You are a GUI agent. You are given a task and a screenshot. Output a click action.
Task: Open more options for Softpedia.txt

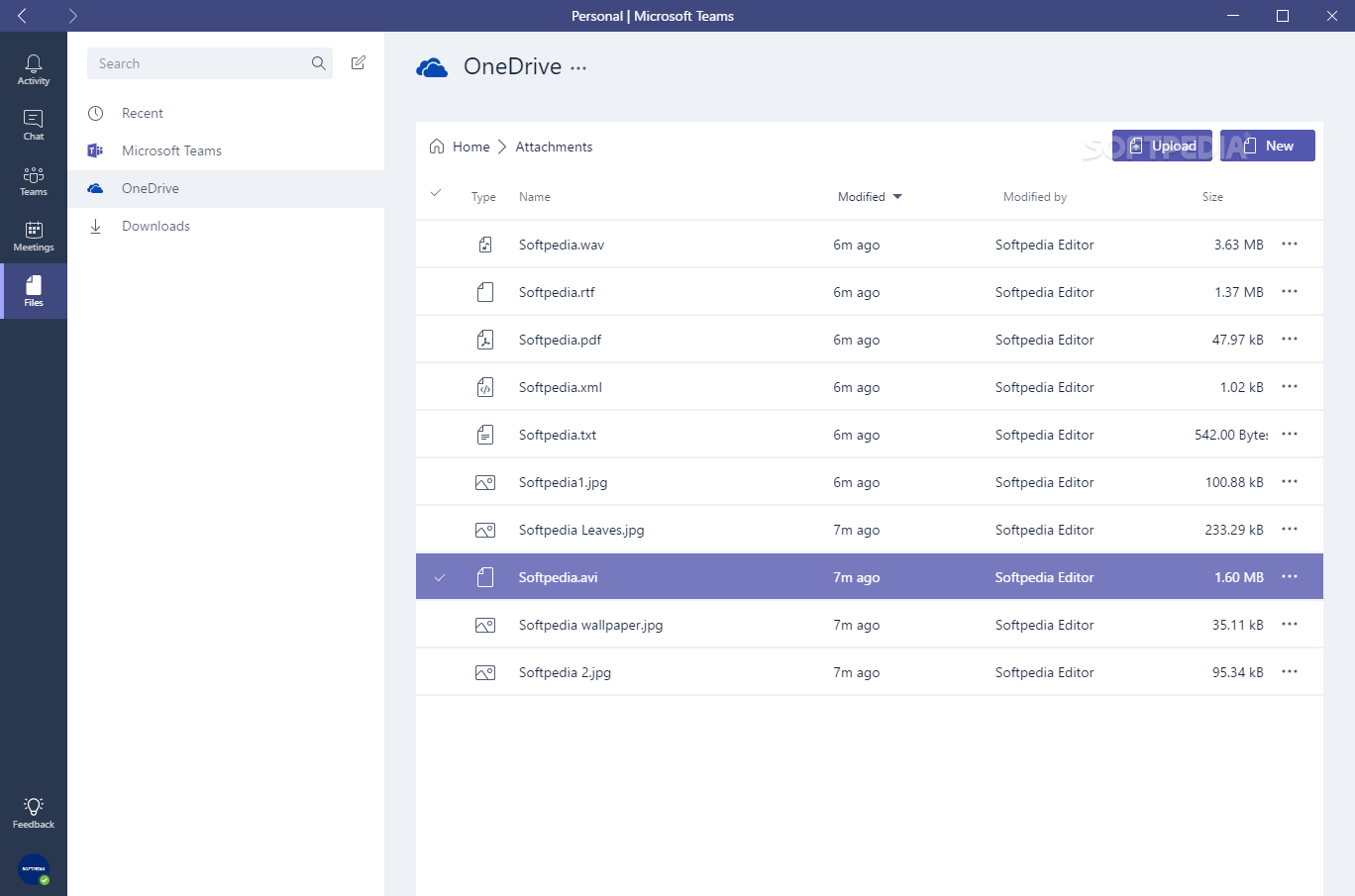1290,434
